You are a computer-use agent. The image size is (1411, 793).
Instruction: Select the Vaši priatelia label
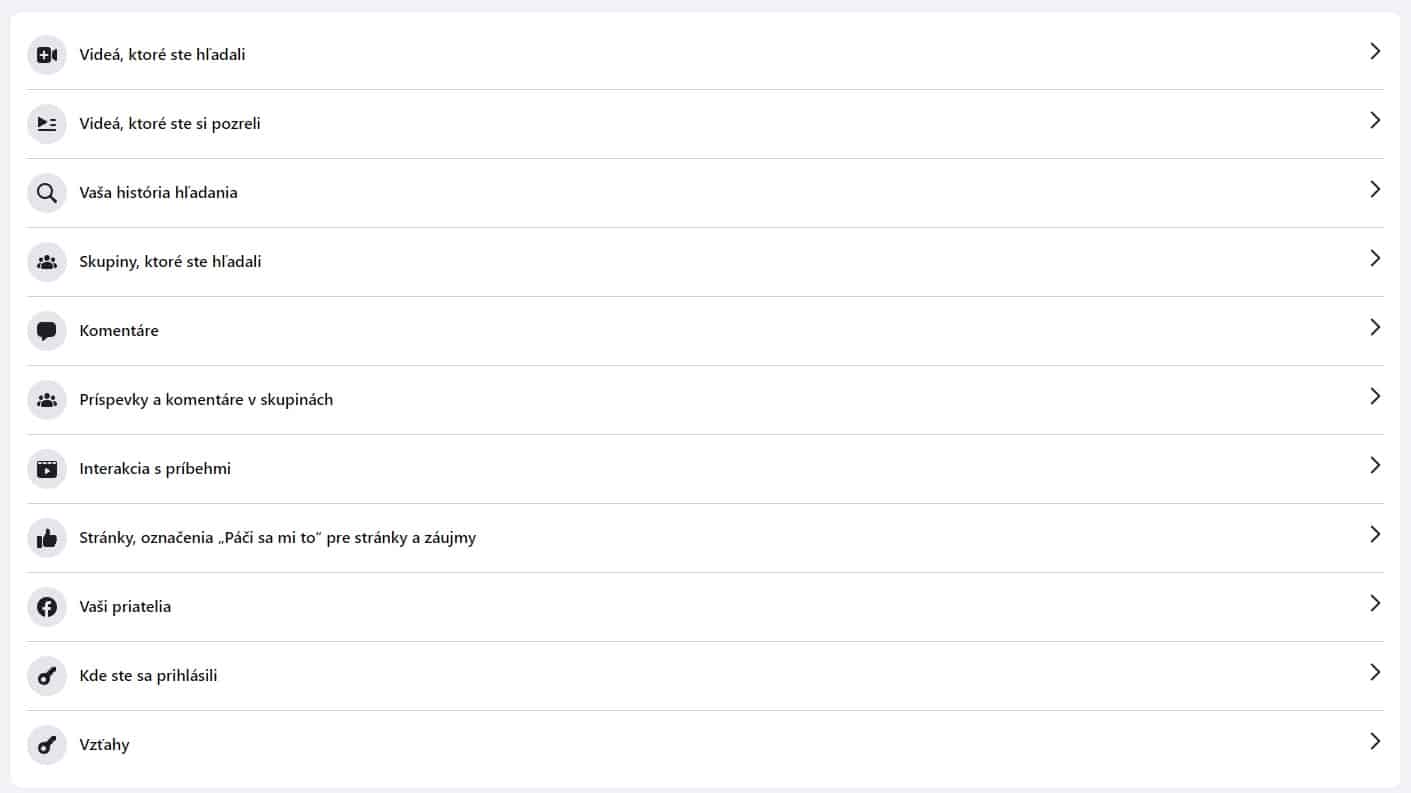click(125, 607)
